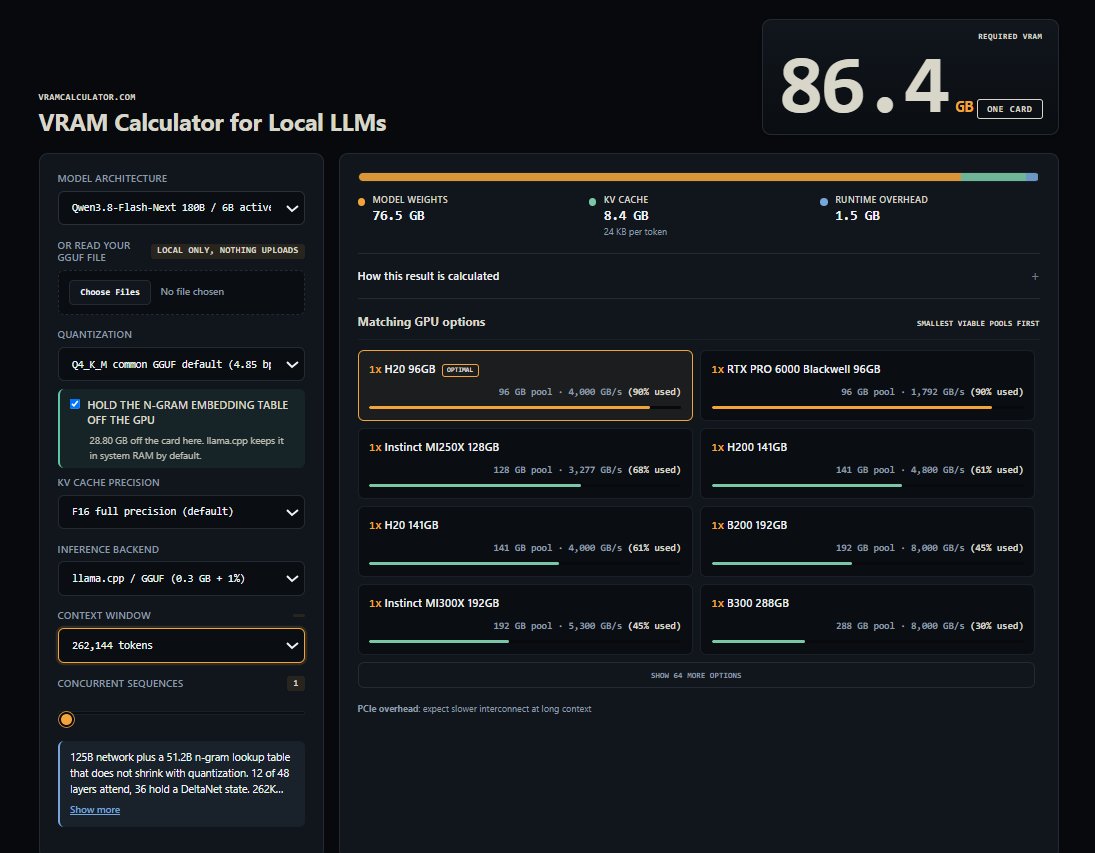This screenshot has width=1095, height=853.
Task: Select the 1x H20 141GB option
Action: pyautogui.click(x=525, y=541)
